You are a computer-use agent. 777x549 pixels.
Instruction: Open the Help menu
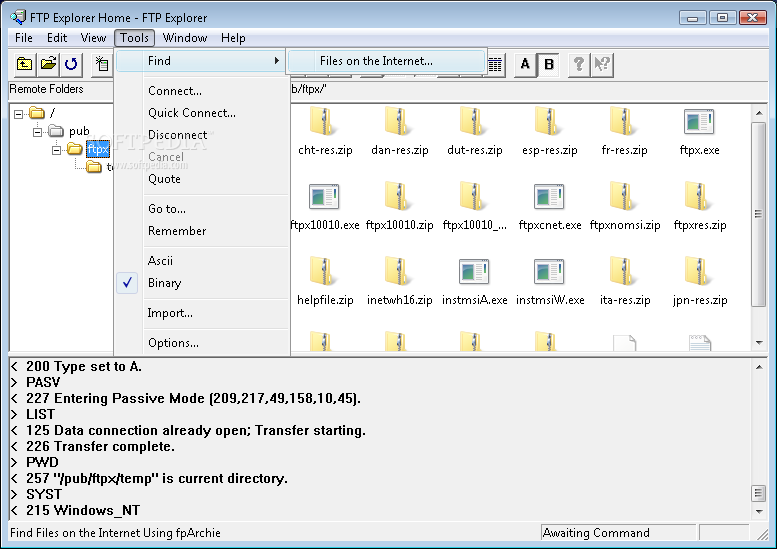[x=233, y=38]
